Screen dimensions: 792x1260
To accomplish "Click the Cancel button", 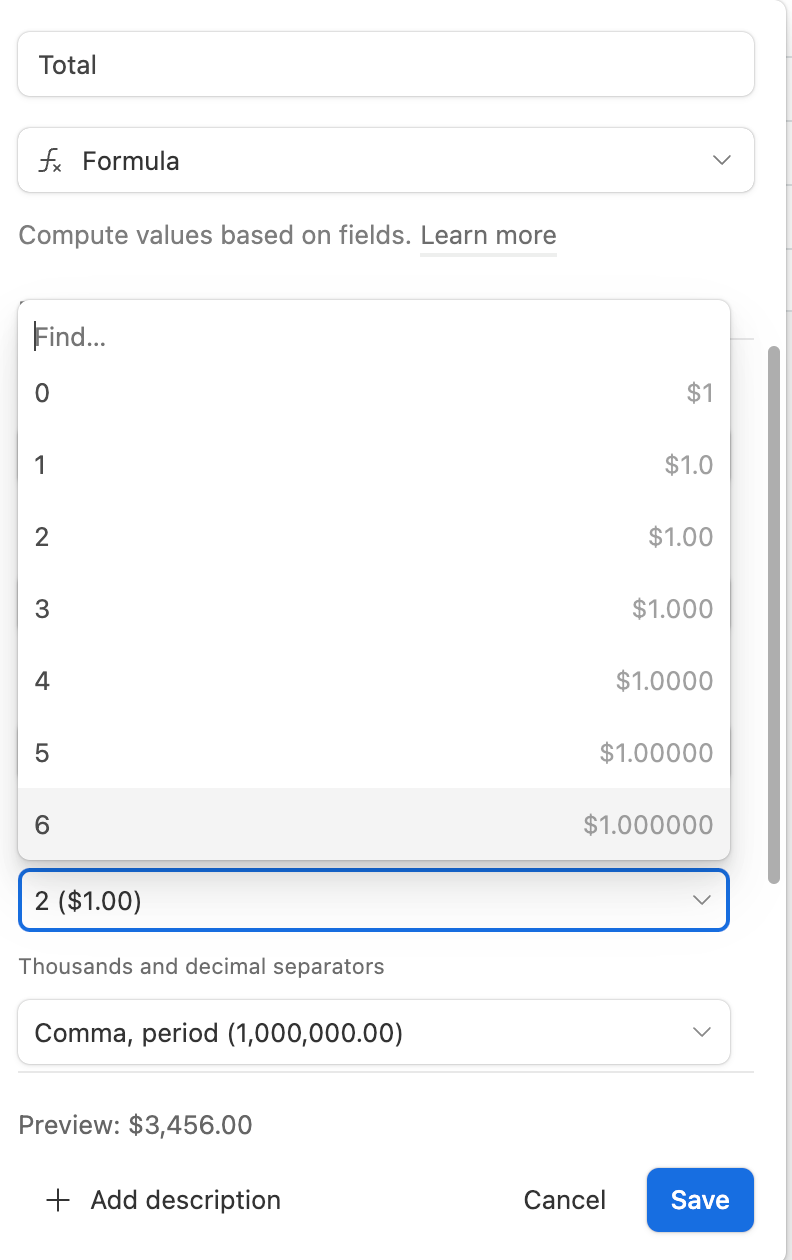I will click(x=565, y=1200).
